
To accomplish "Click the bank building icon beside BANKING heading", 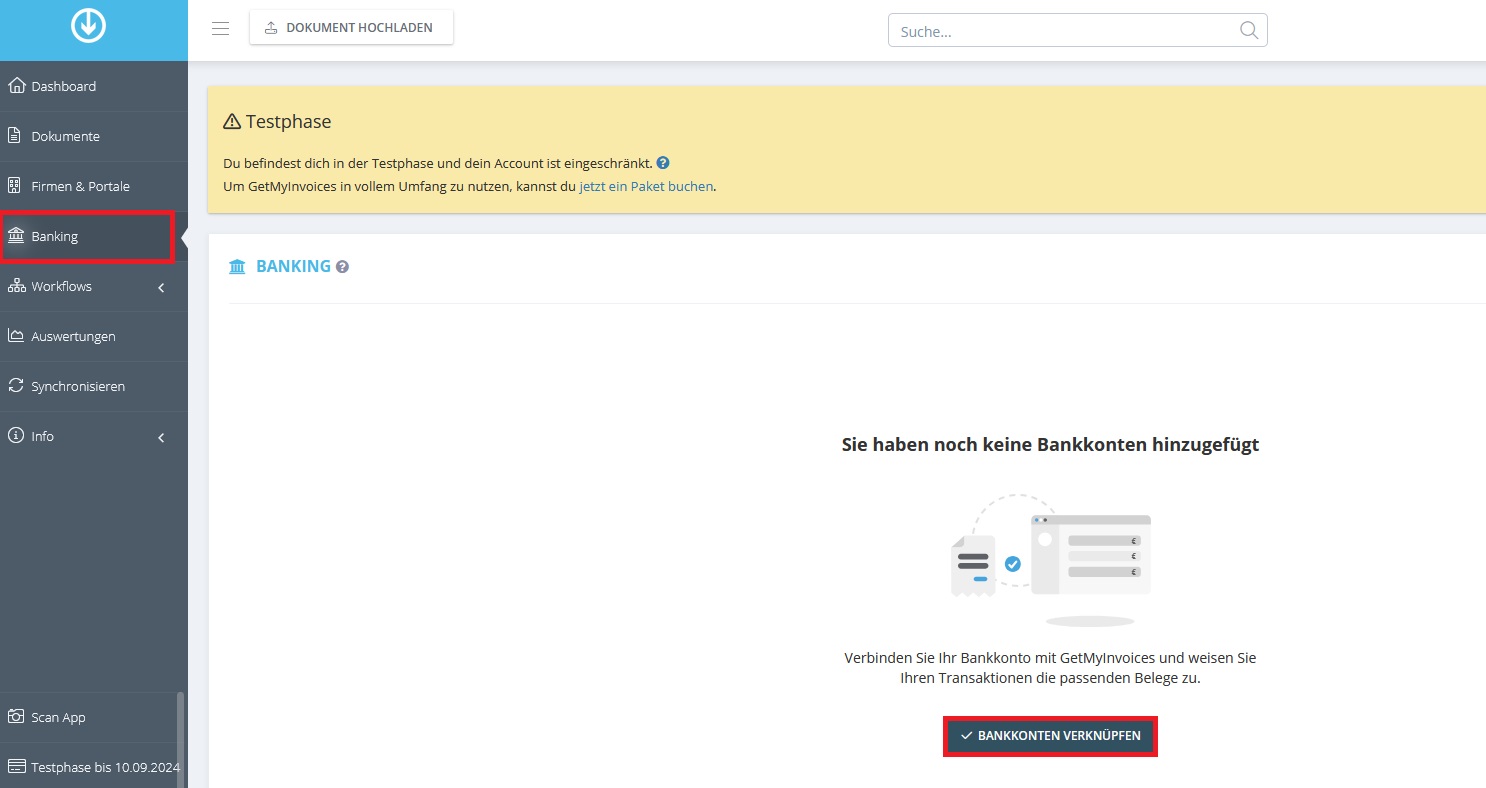I will [237, 267].
